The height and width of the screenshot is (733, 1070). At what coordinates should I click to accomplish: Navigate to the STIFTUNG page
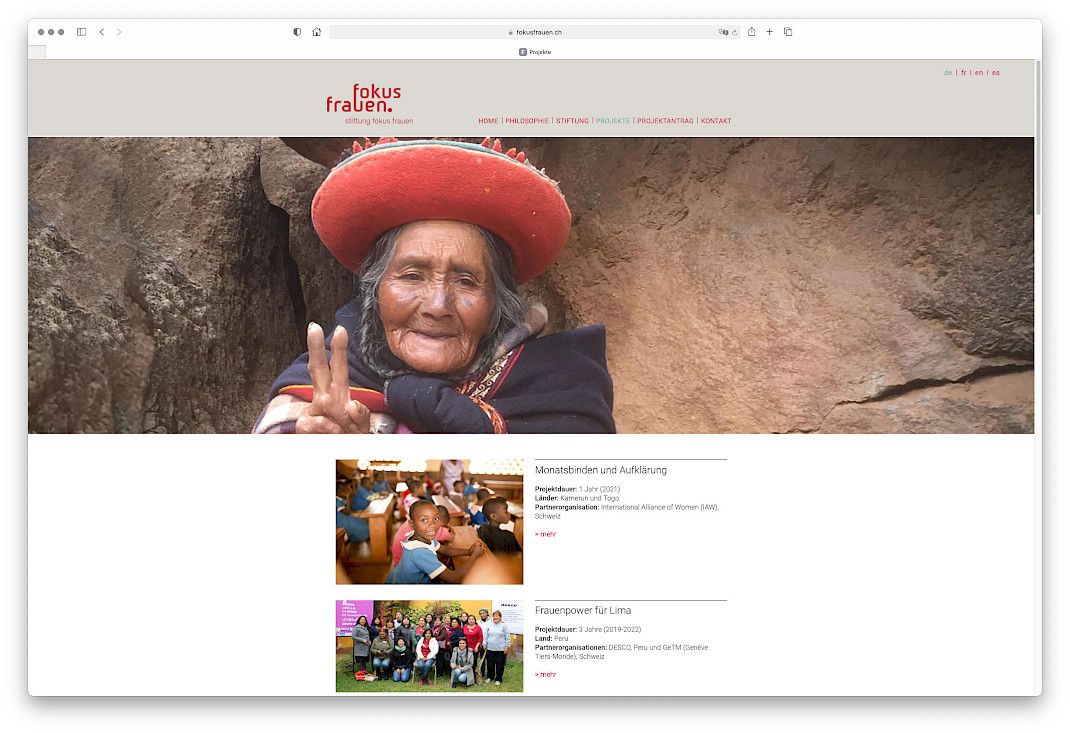point(572,121)
